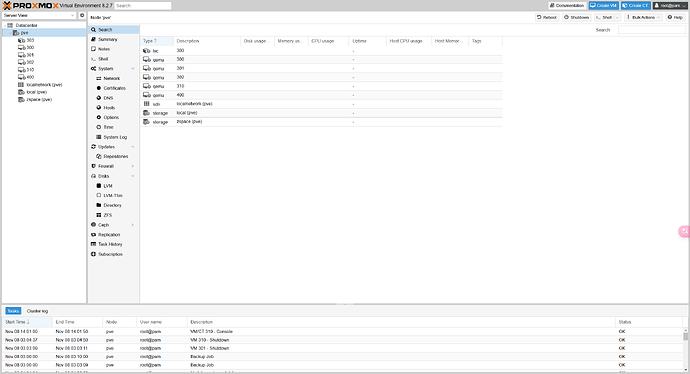Viewport: 690px width, 374px height.
Task: Expand the Ceph section arrow
Action: [133, 225]
